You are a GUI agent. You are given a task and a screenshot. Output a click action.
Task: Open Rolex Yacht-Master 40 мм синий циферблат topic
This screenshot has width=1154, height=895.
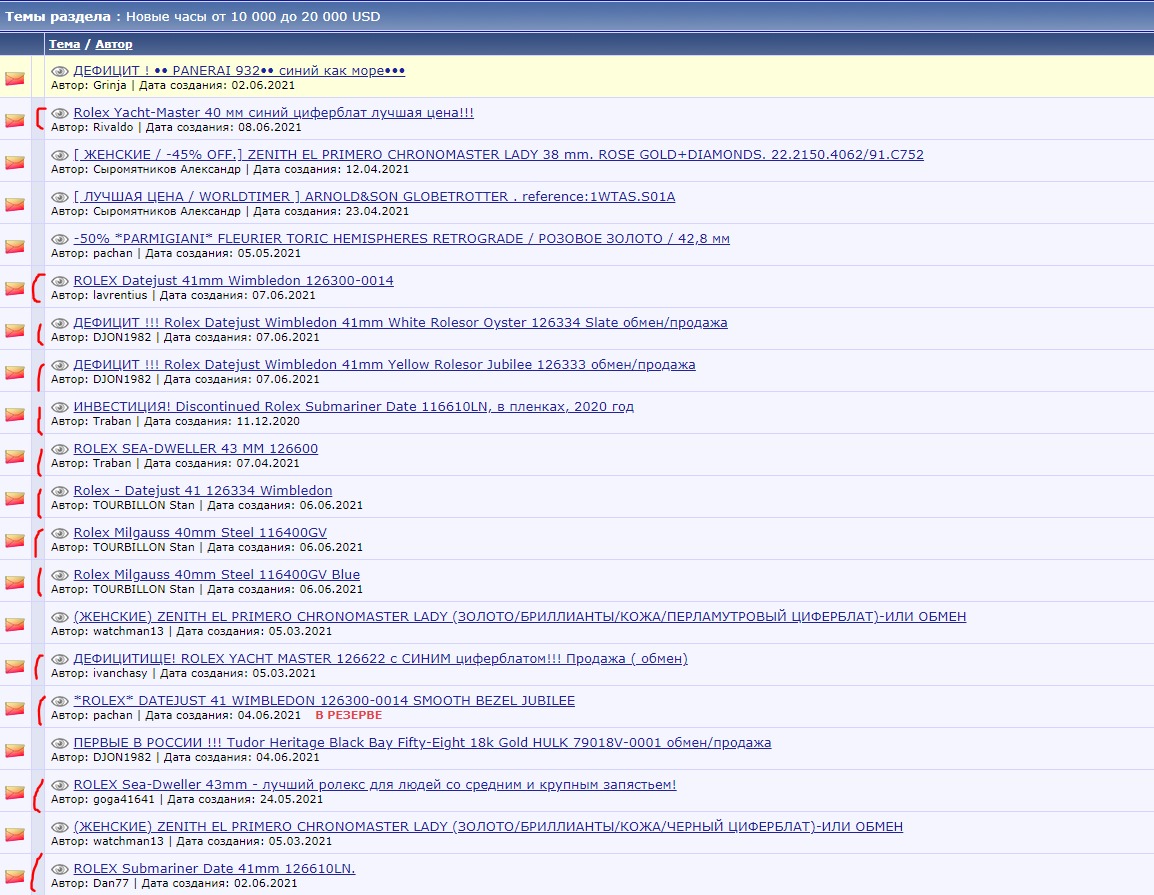[x=274, y=113]
